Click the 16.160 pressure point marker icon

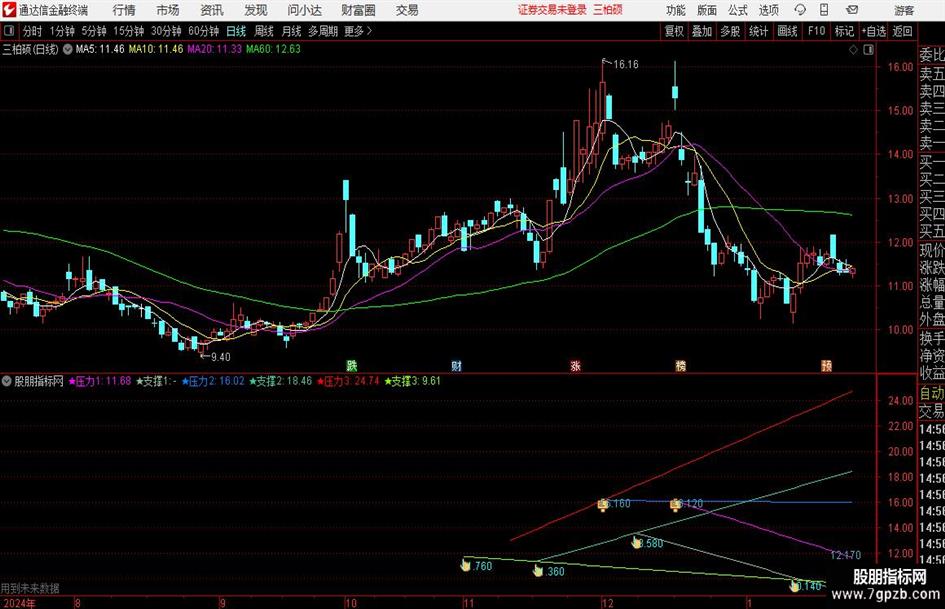coord(603,505)
